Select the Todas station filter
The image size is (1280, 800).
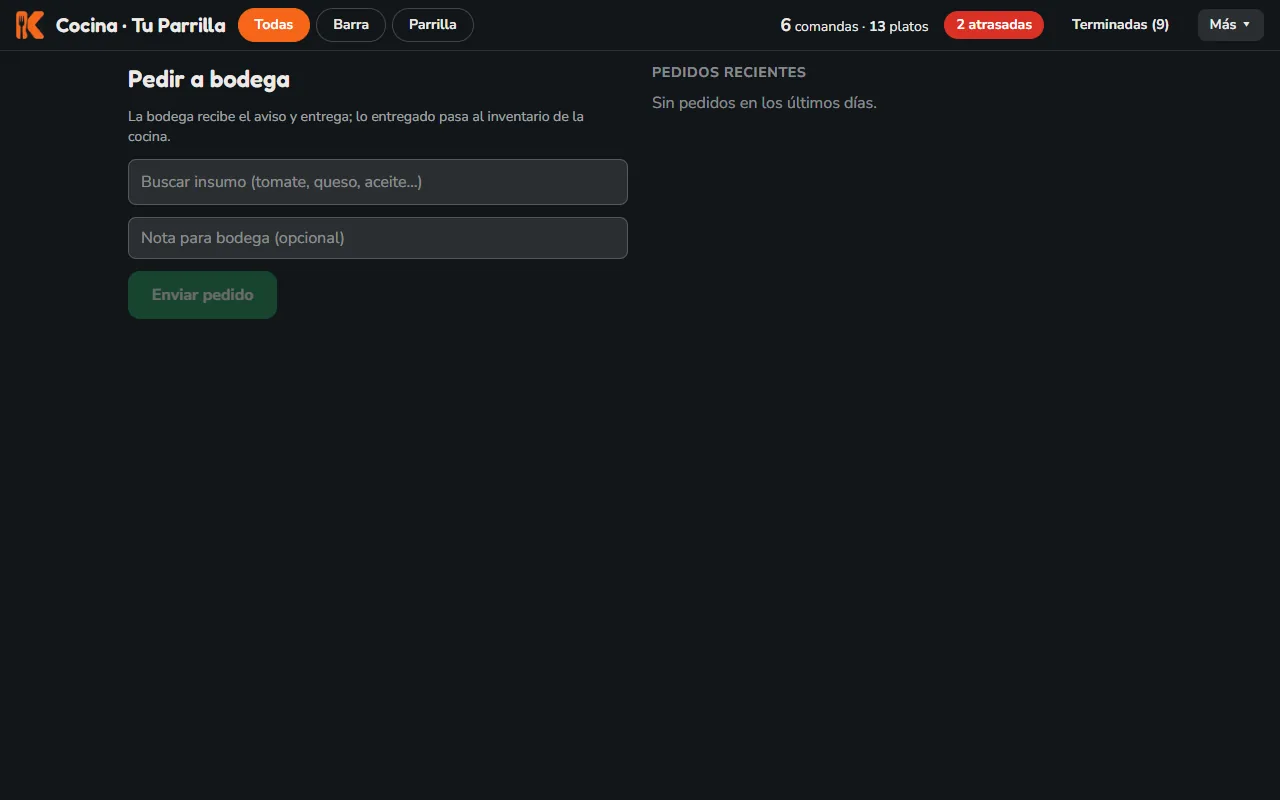click(x=274, y=25)
